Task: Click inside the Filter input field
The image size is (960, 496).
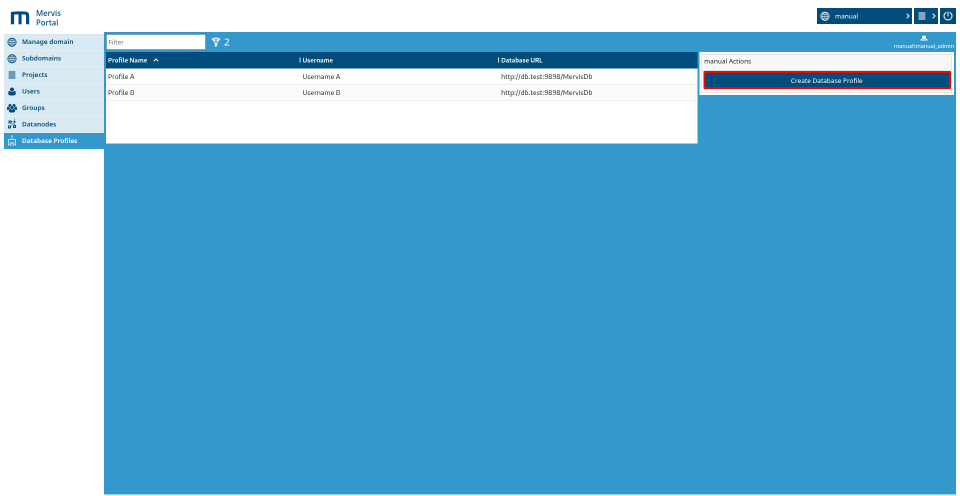Action: pos(156,42)
